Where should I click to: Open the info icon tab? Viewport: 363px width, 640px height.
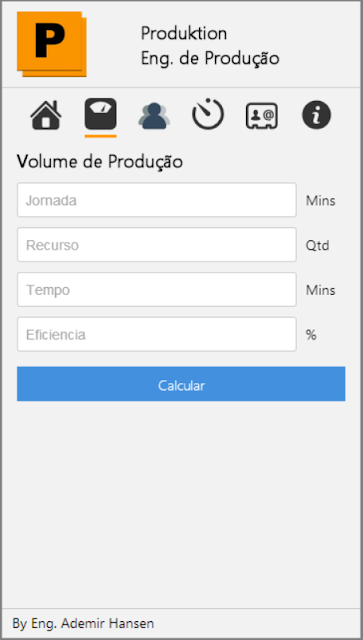point(316,115)
